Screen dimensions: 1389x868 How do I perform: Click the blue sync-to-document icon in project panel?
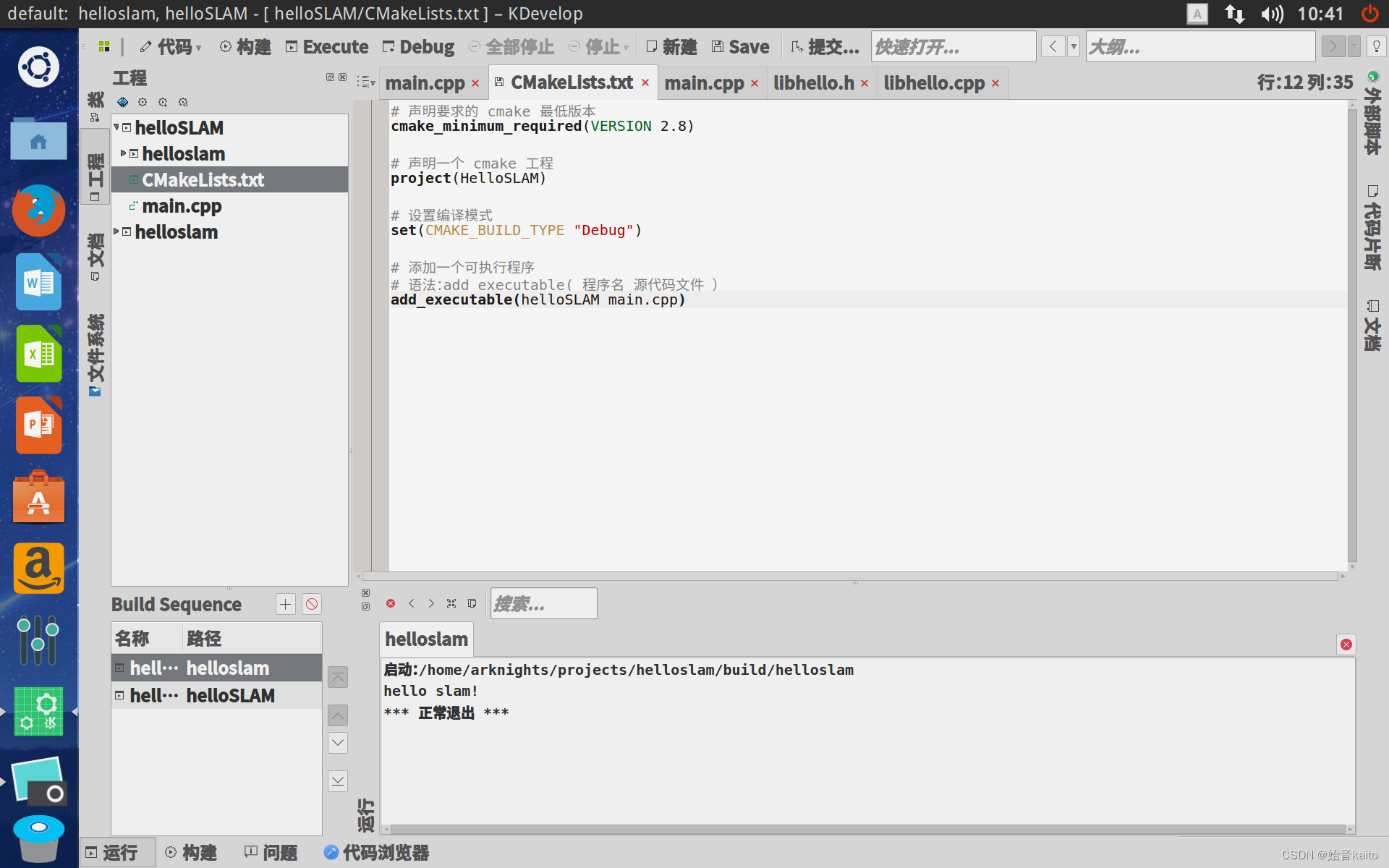tap(122, 102)
